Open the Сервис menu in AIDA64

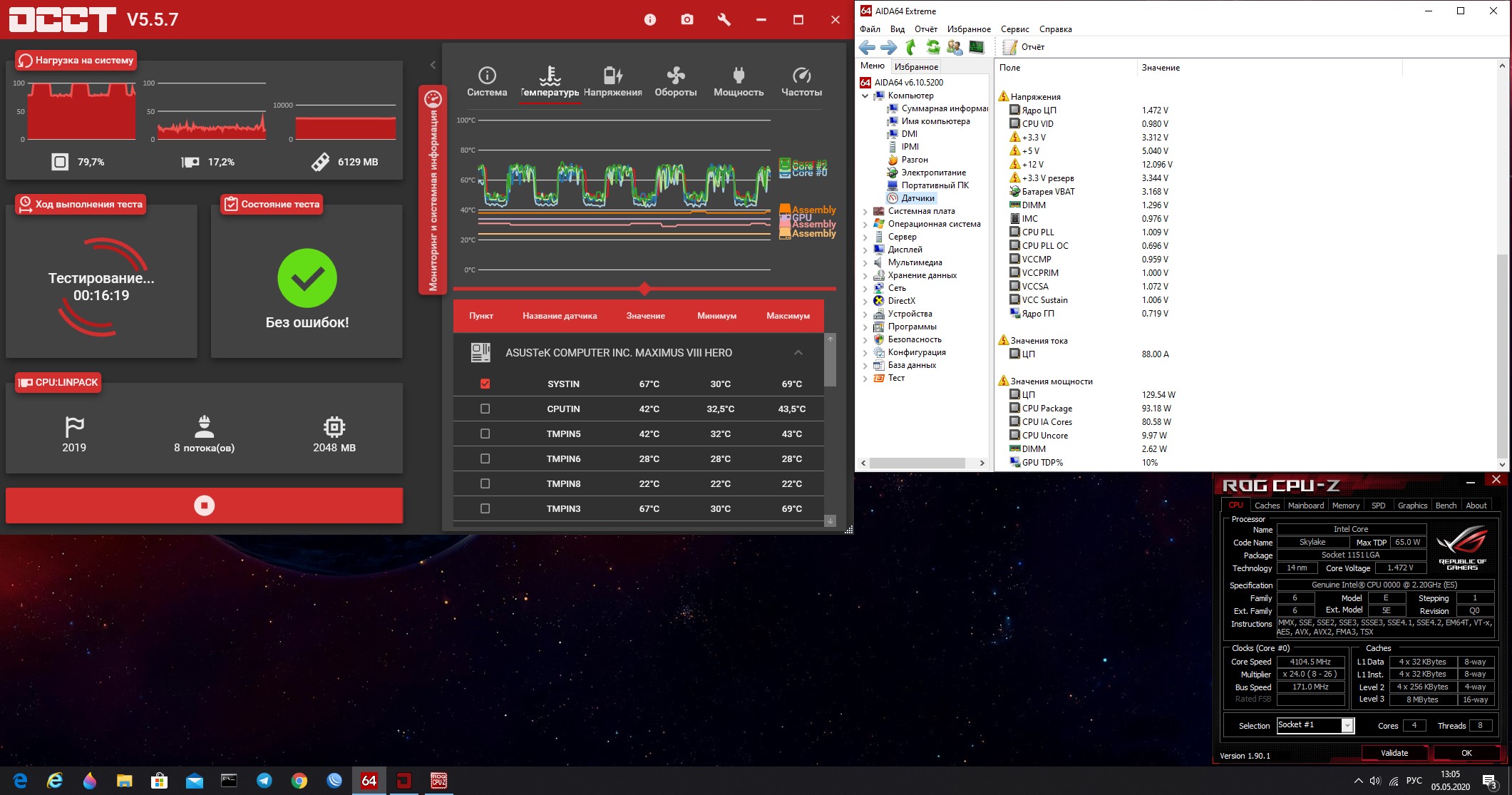(1014, 29)
